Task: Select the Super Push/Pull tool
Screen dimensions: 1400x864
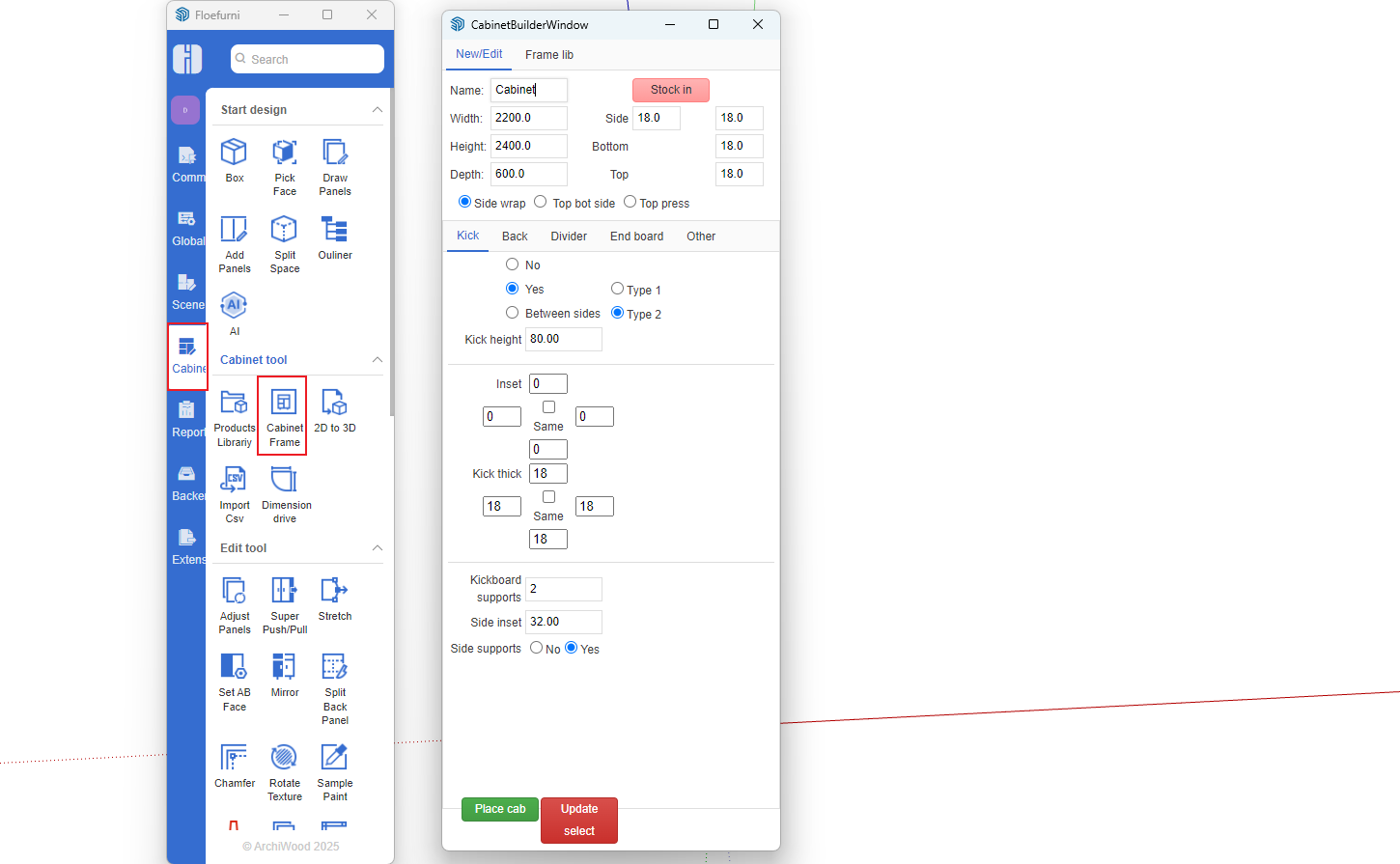Action: tap(284, 591)
